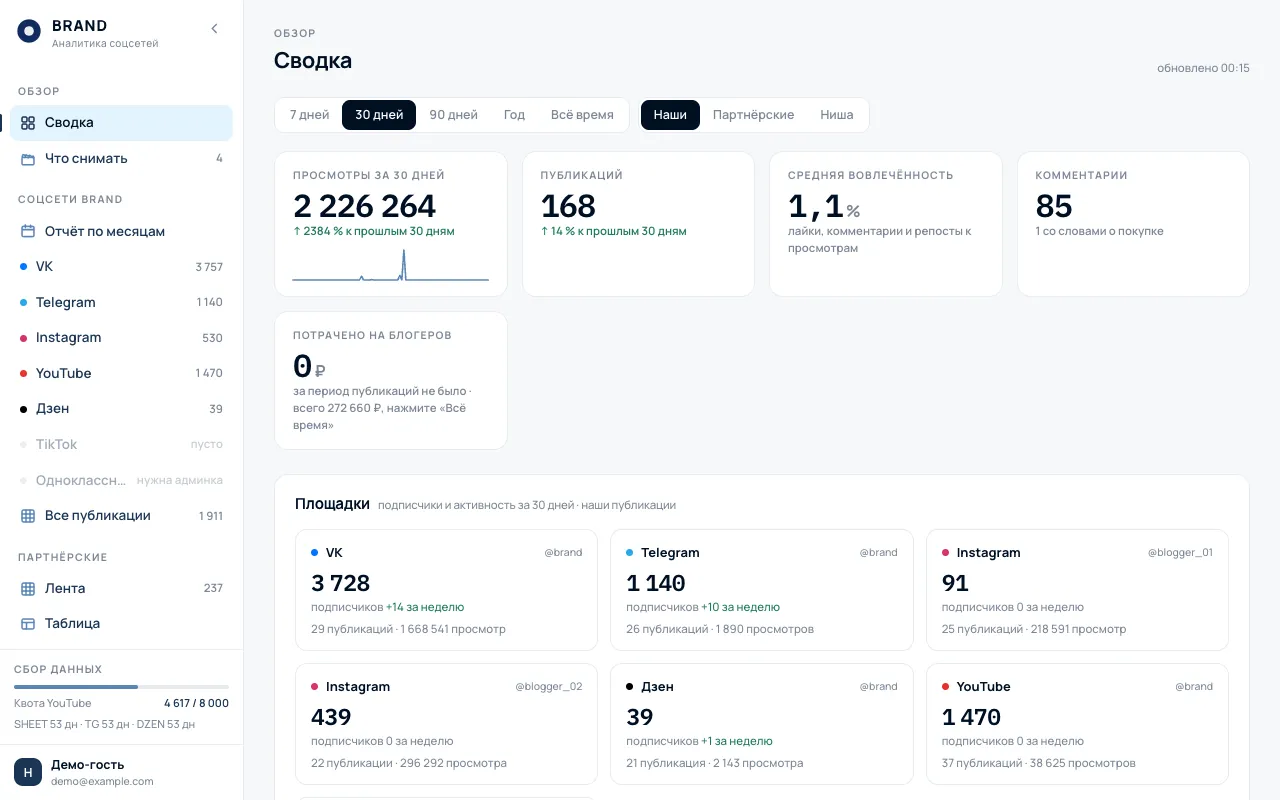Click the Потрачено на блогеров card
Screen dimensions: 1280x800
[391, 381]
